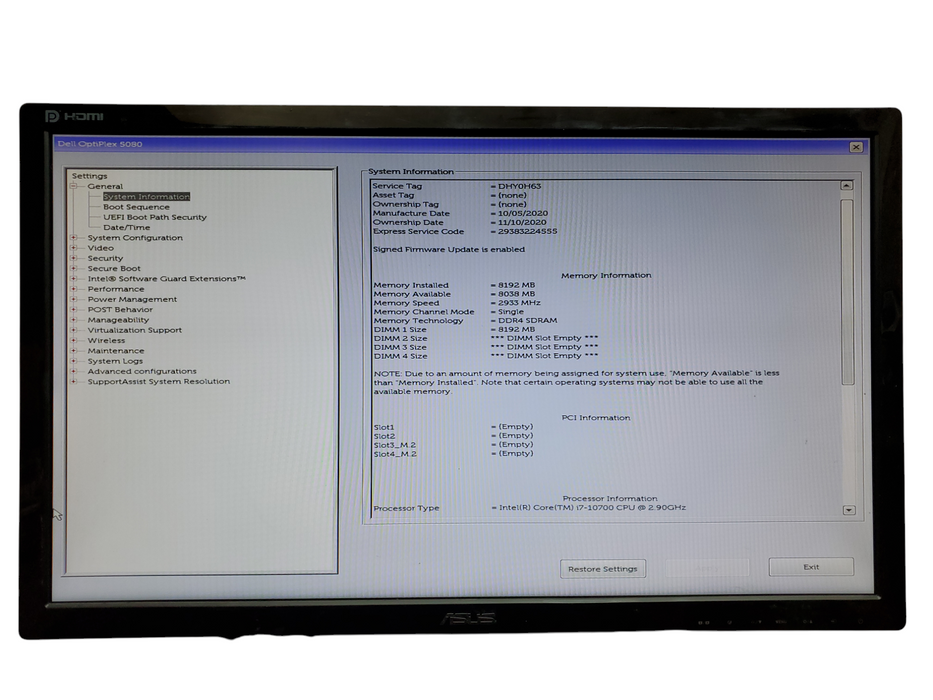
Task: Click the Processor Type i7-10700 value
Action: pyautogui.click(x=592, y=508)
